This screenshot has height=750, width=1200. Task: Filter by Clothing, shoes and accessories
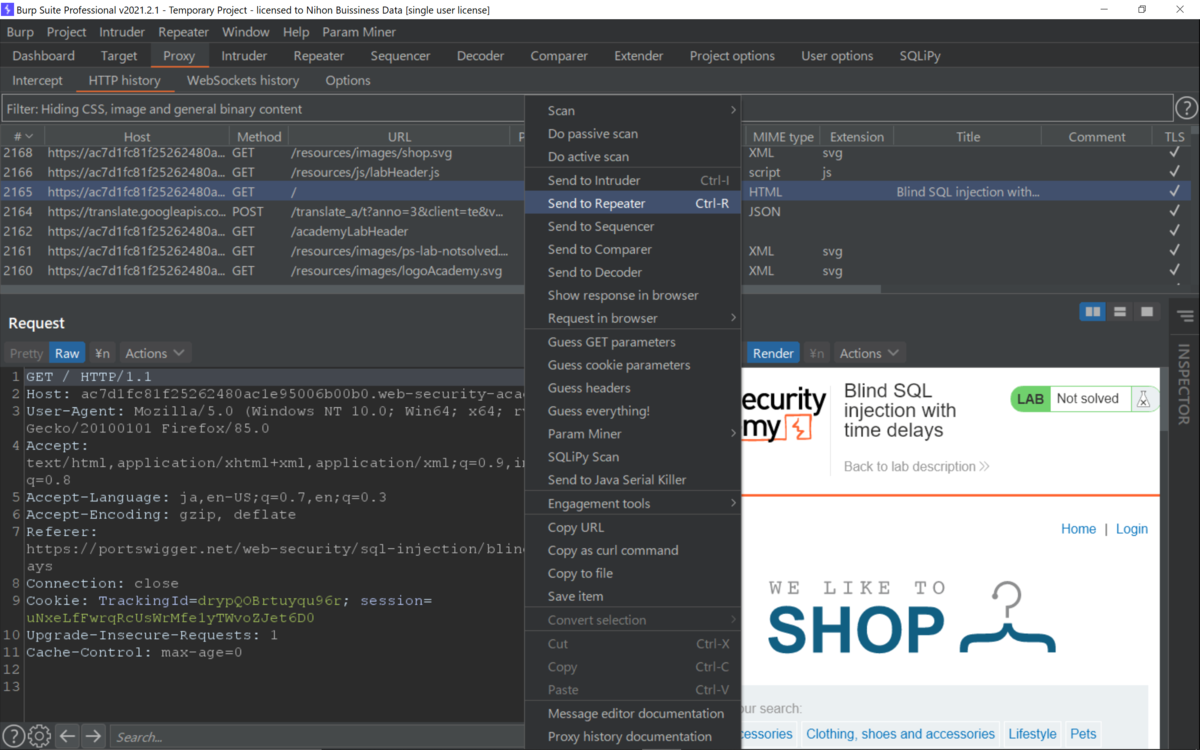(x=900, y=734)
